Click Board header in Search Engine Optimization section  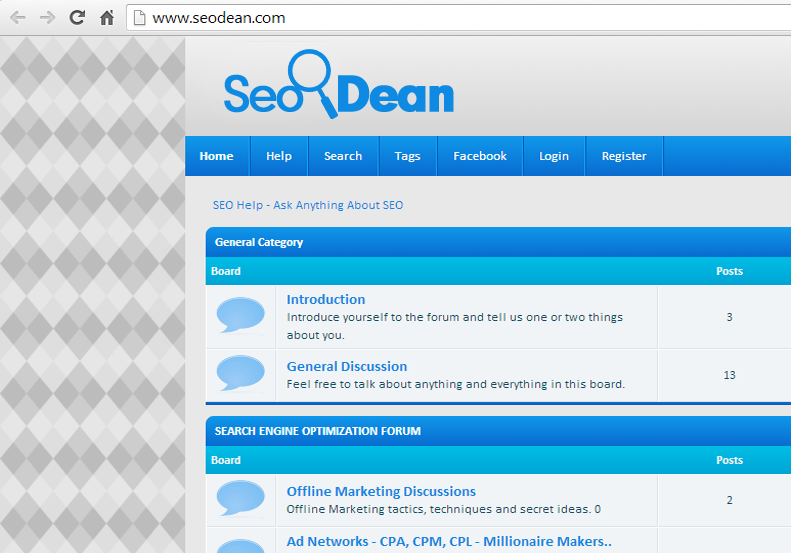225,460
